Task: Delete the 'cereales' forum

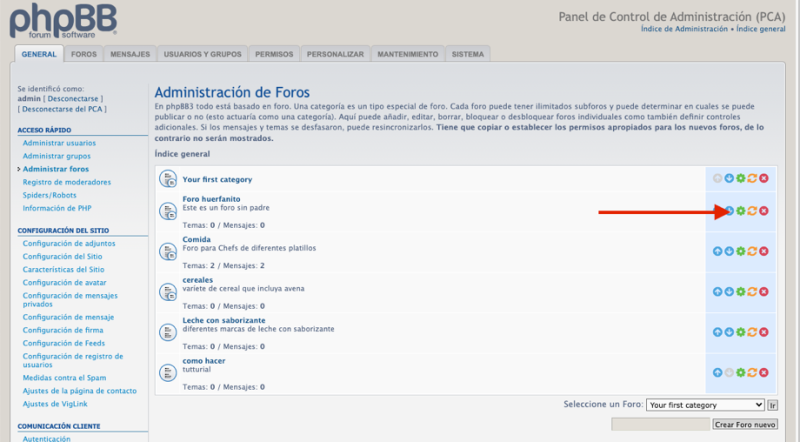Action: tap(764, 291)
